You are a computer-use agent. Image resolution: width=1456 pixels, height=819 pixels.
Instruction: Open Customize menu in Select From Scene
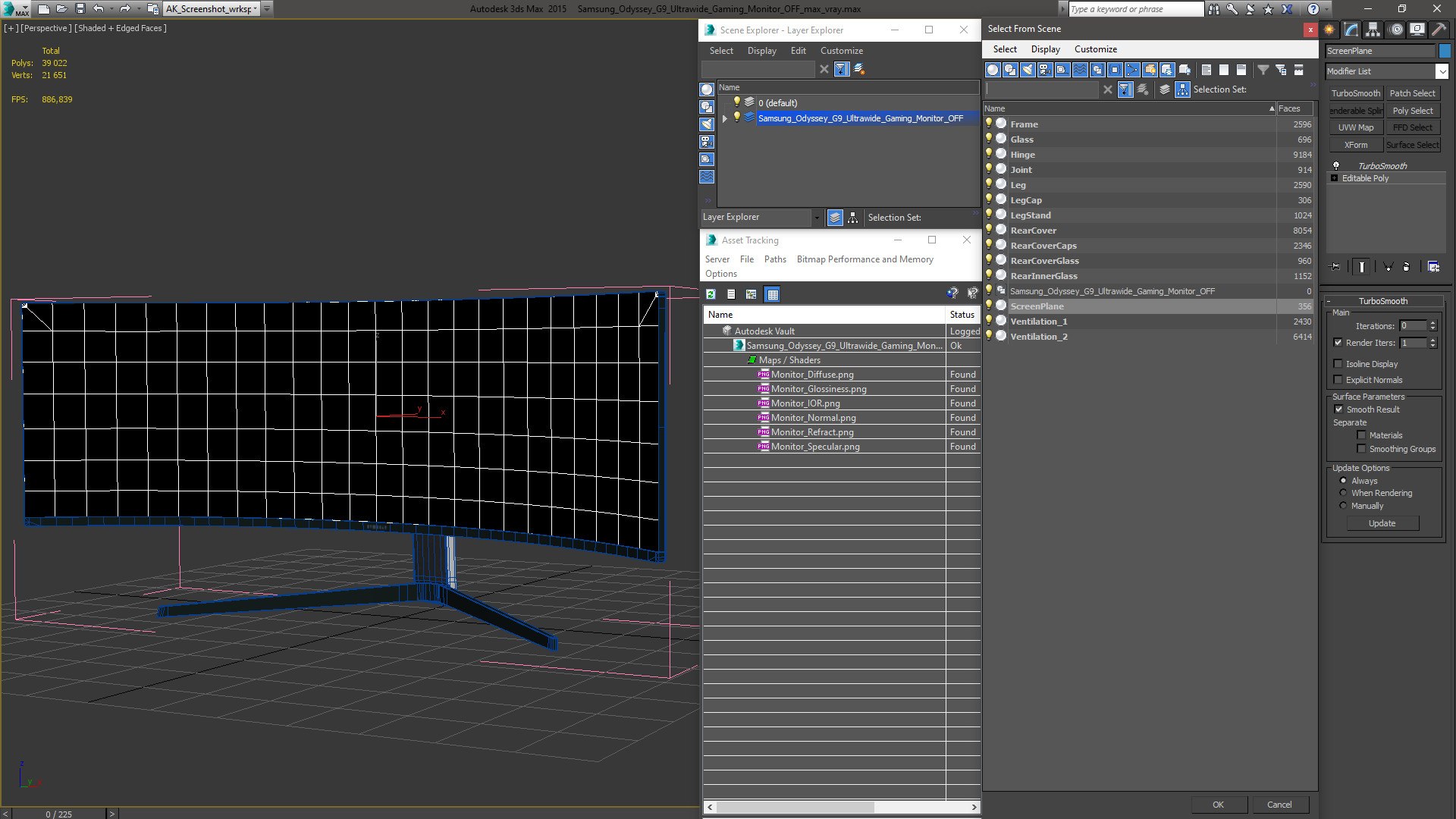(x=1095, y=49)
